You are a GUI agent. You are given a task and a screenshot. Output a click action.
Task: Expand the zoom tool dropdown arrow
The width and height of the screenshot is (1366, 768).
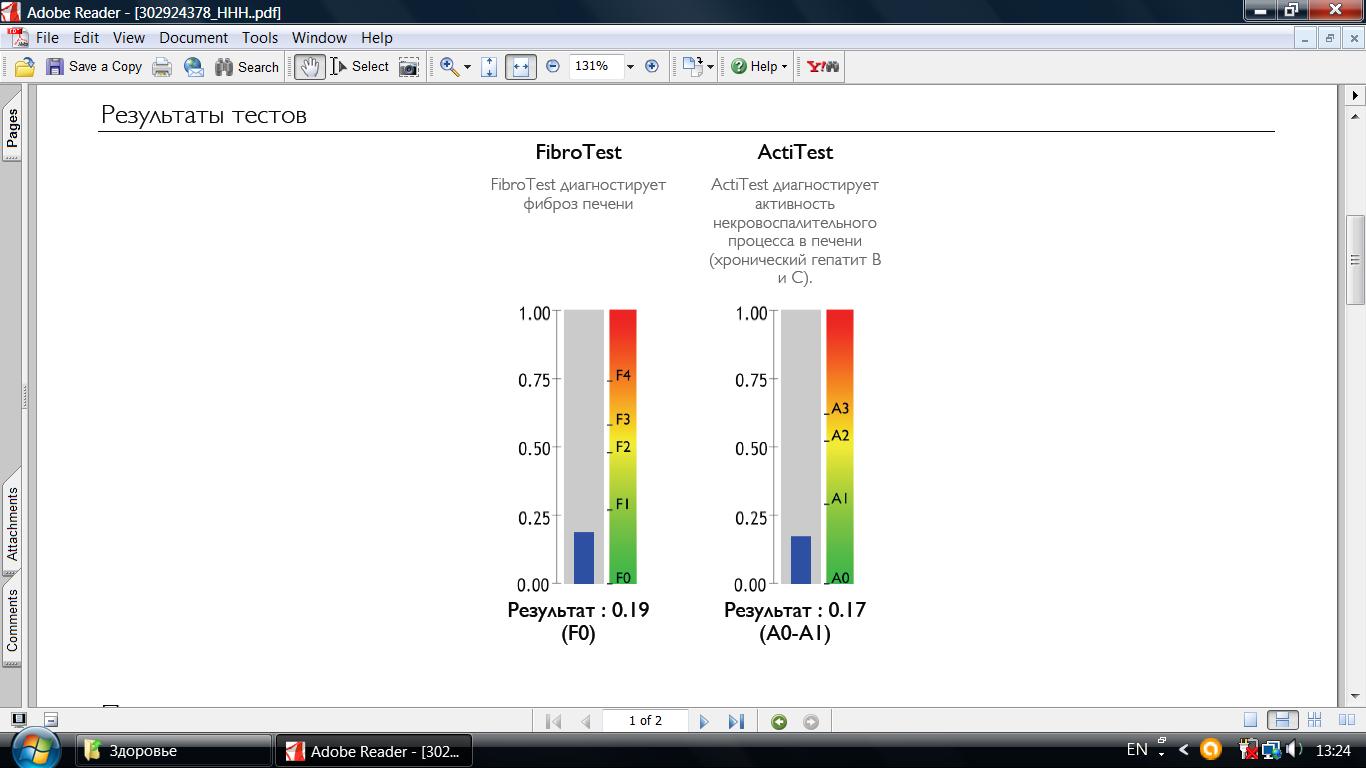(467, 67)
